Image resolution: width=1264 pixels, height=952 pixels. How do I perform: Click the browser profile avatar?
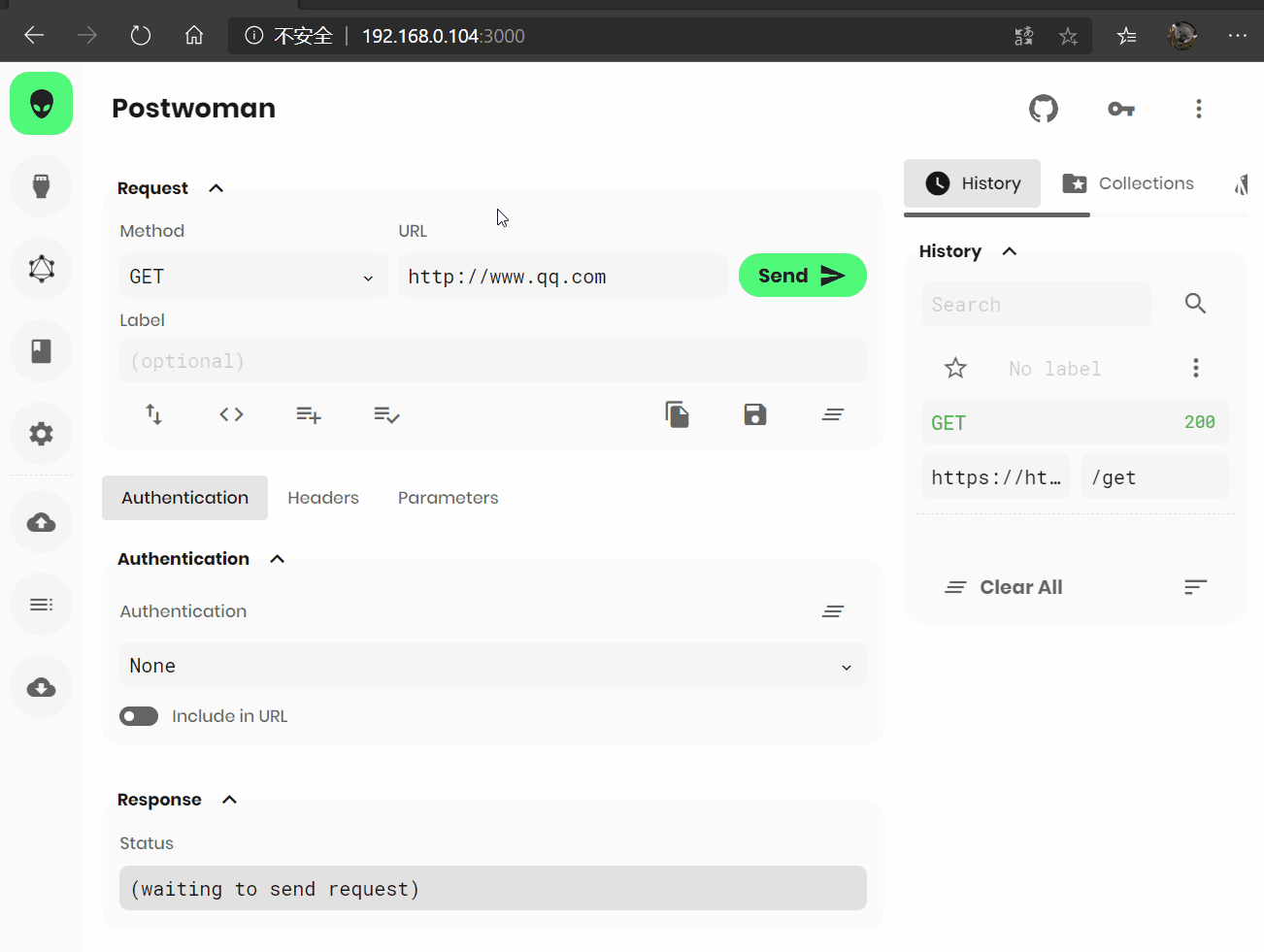coord(1181,36)
